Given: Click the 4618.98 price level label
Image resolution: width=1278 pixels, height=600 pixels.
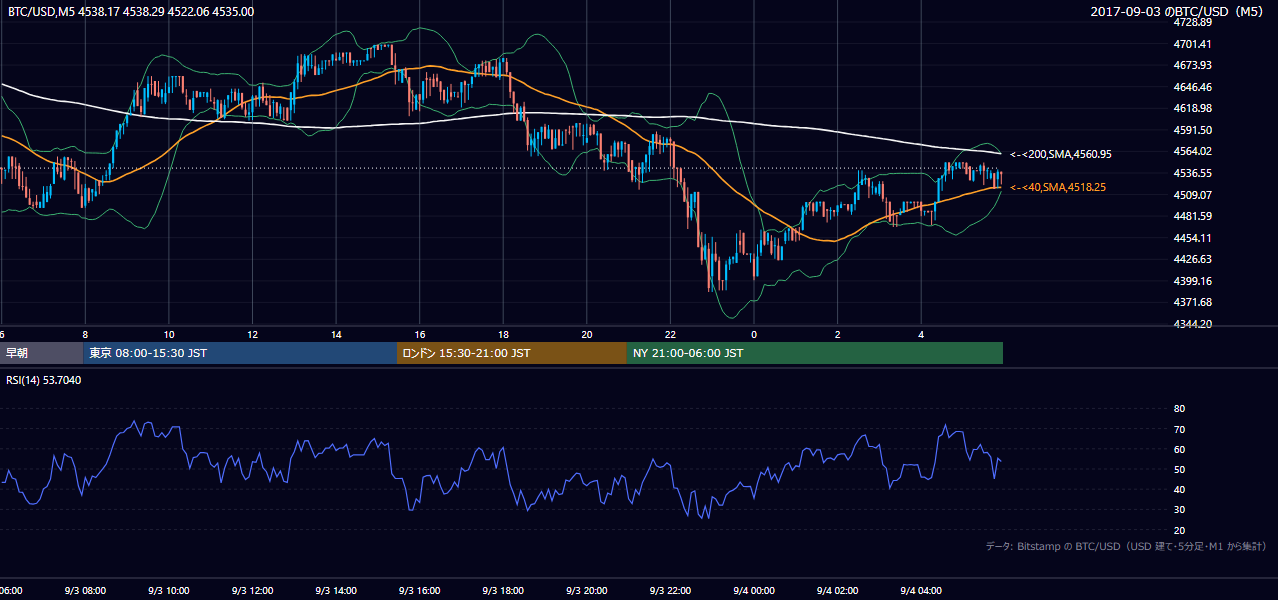Looking at the screenshot, I should point(1193,108).
